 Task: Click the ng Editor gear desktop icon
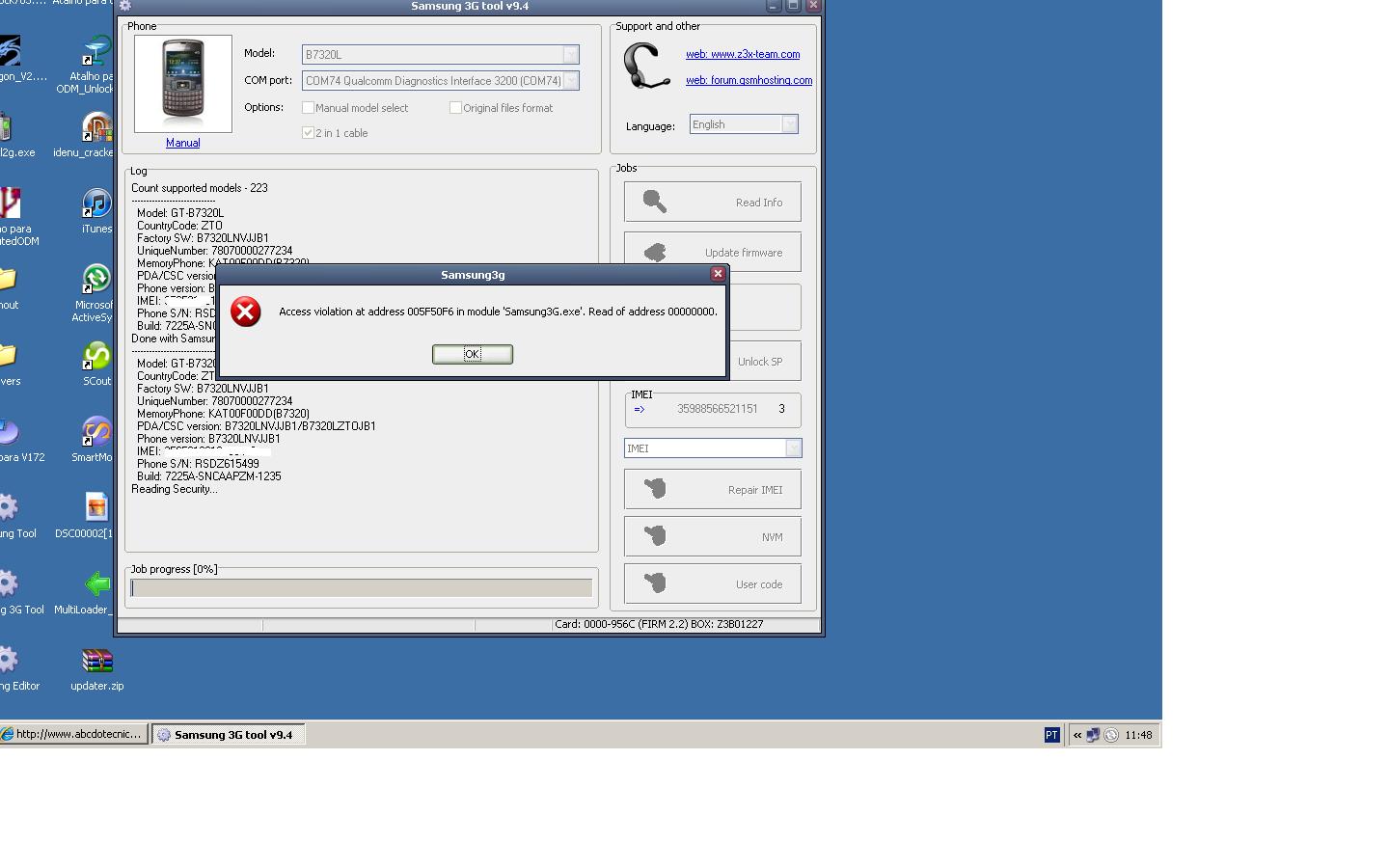coord(9,660)
